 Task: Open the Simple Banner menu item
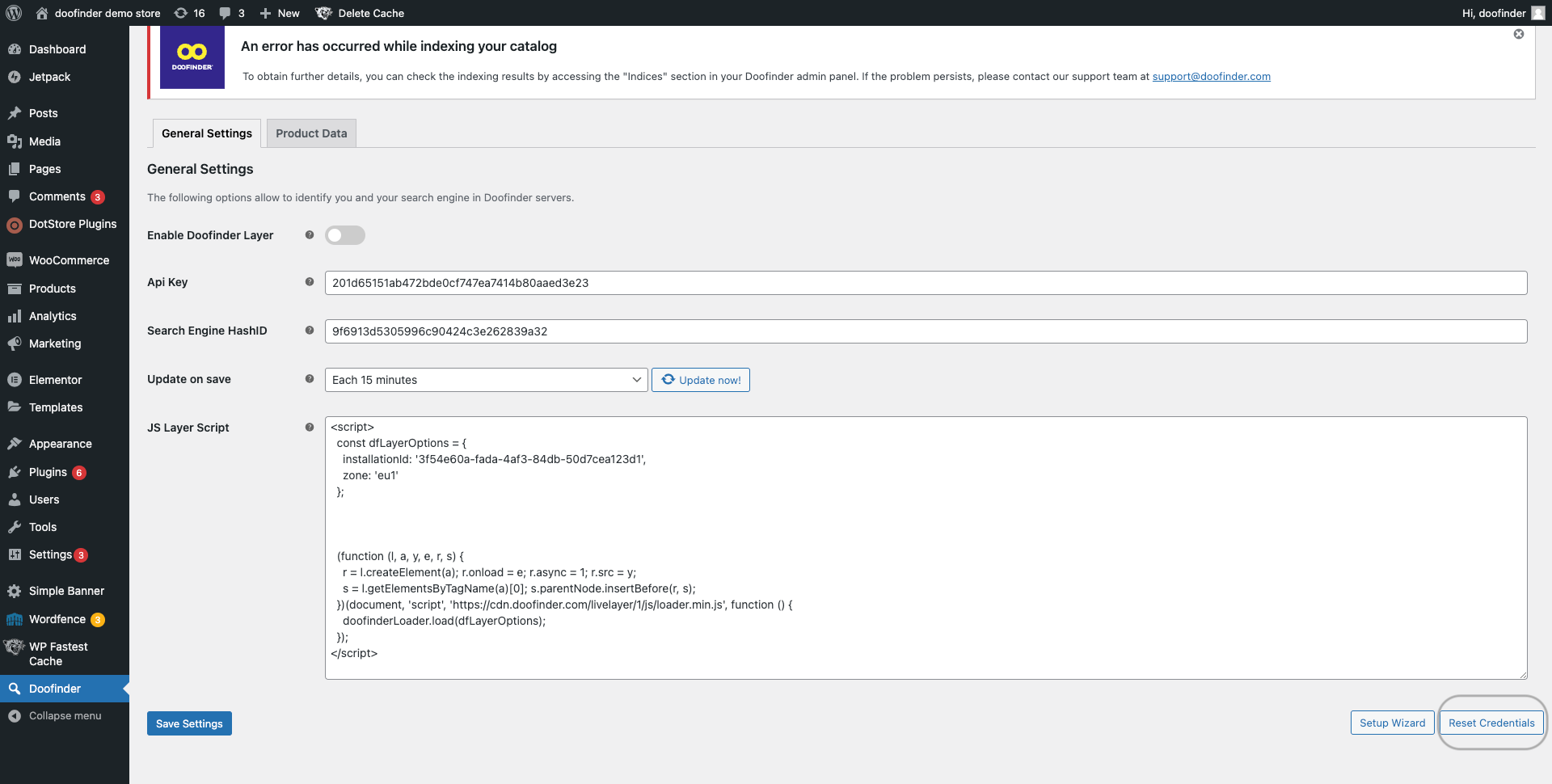[65, 591]
